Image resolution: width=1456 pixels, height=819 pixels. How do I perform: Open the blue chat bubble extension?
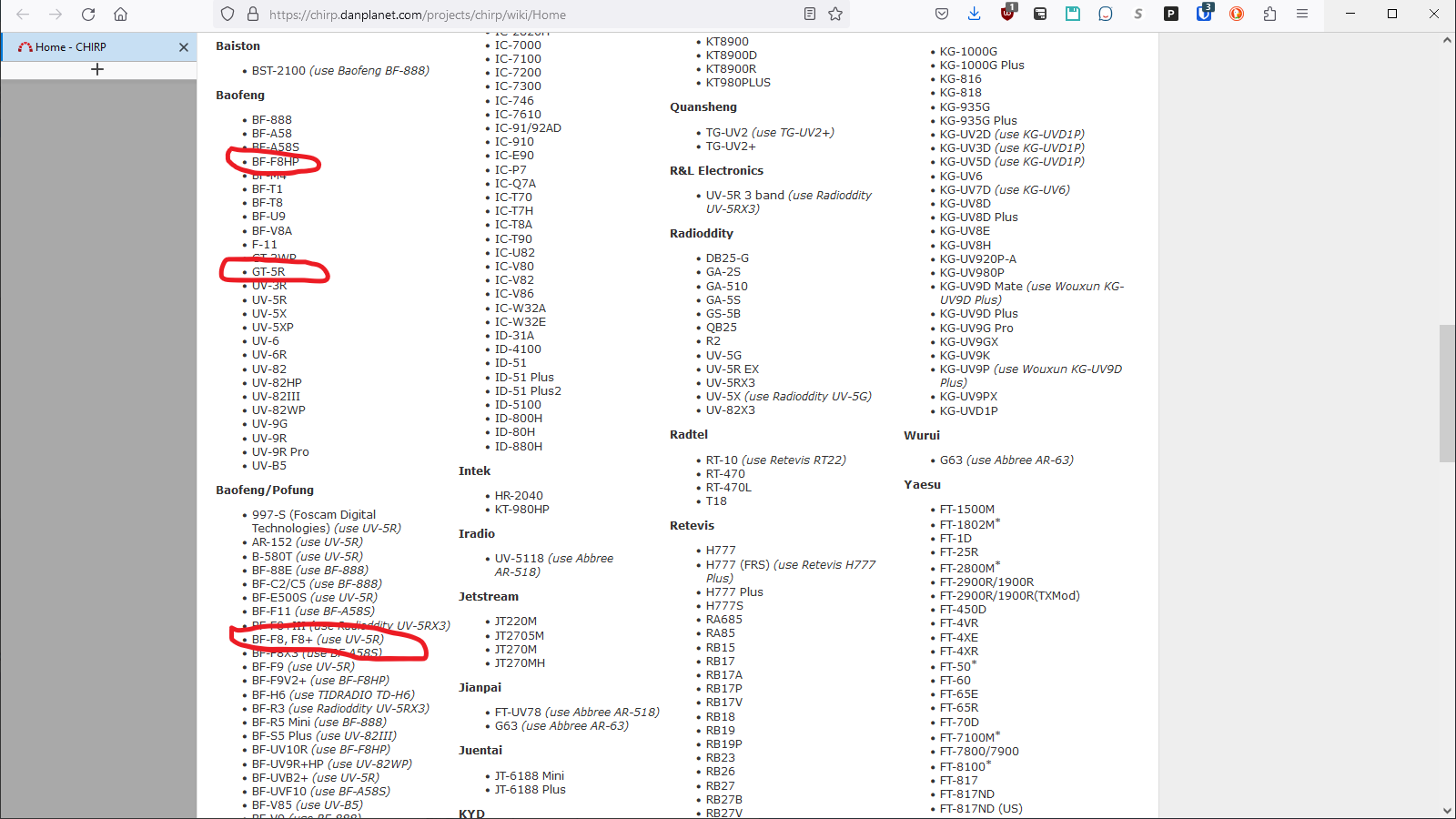pos(1106,14)
